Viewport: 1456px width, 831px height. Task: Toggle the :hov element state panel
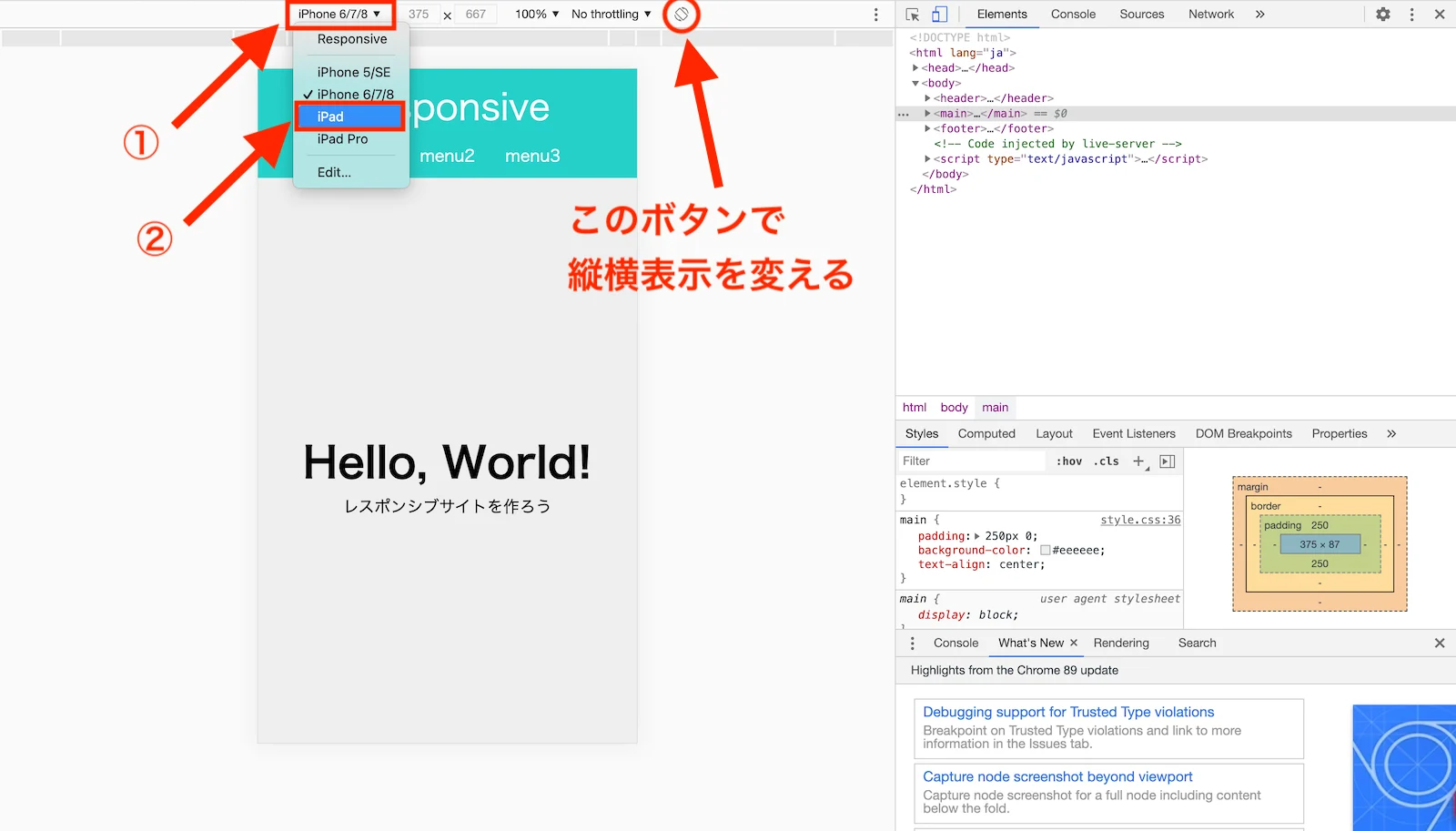tap(1069, 461)
